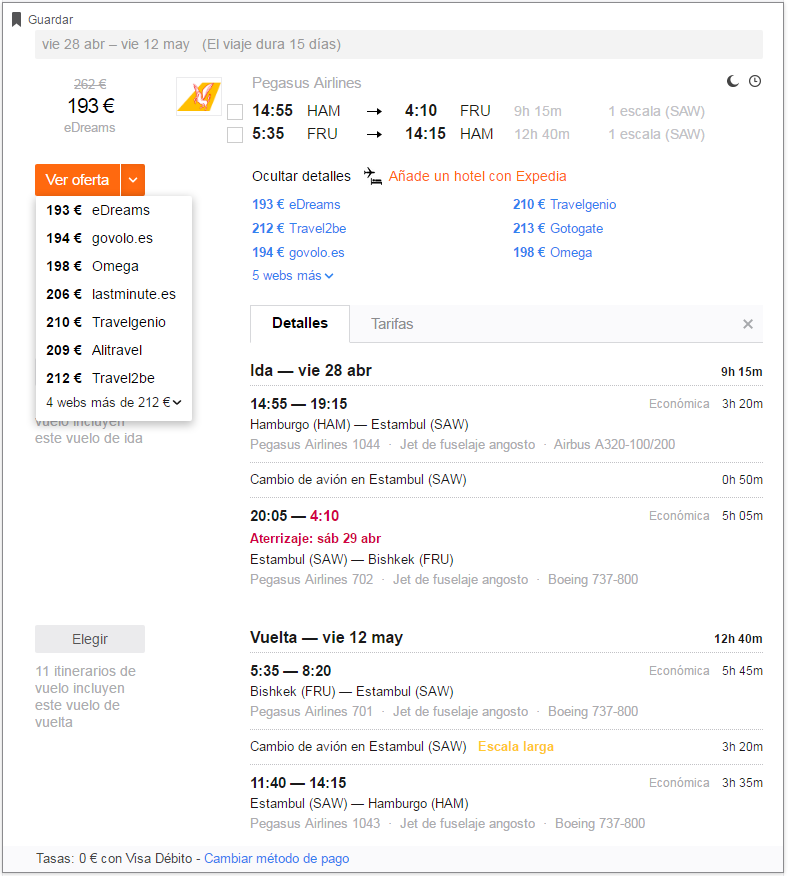Click the orange Ver oferta button

pos(78,180)
